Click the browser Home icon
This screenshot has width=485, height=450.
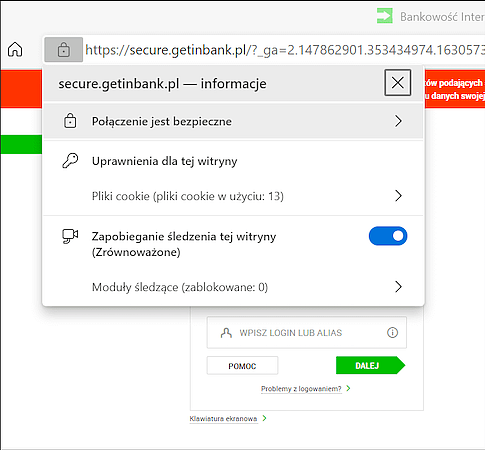click(15, 50)
